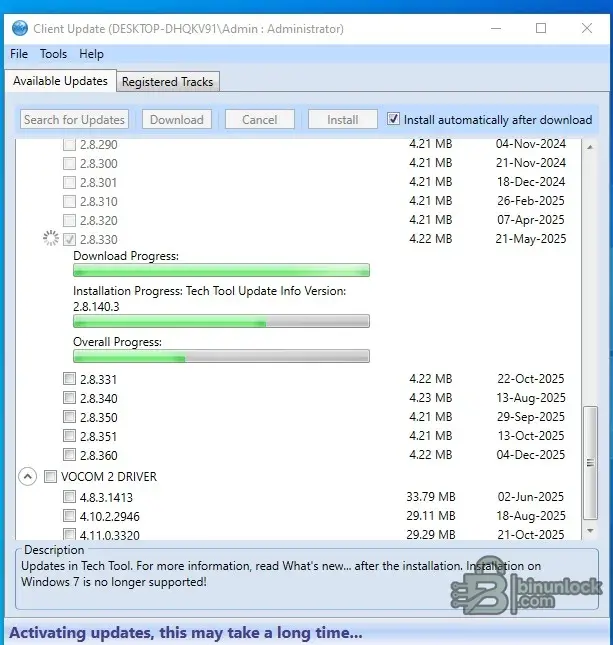Select the 4.8.3.1413 driver checkbox
This screenshot has width=613, height=645.
(69, 497)
